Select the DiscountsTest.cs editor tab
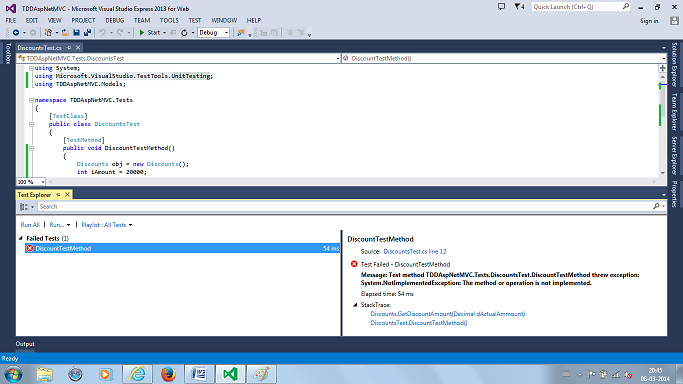Screen dimensions: 683x384 (x=40, y=48)
